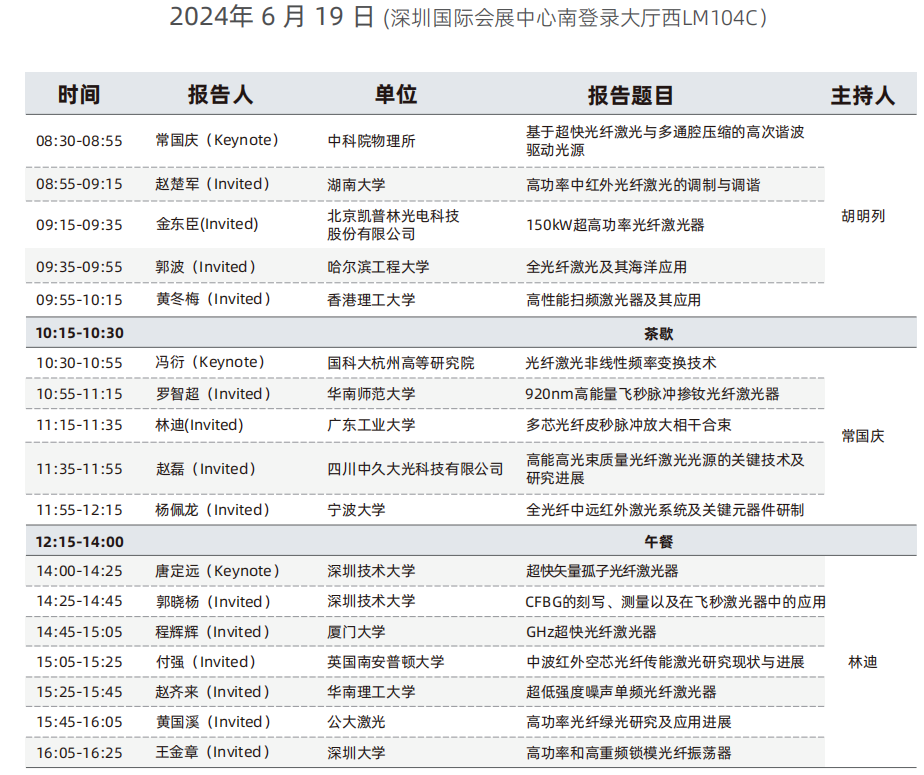Select title 超低强度噪声单频光纤激光器
The height and width of the screenshot is (775, 924).
tap(621, 692)
